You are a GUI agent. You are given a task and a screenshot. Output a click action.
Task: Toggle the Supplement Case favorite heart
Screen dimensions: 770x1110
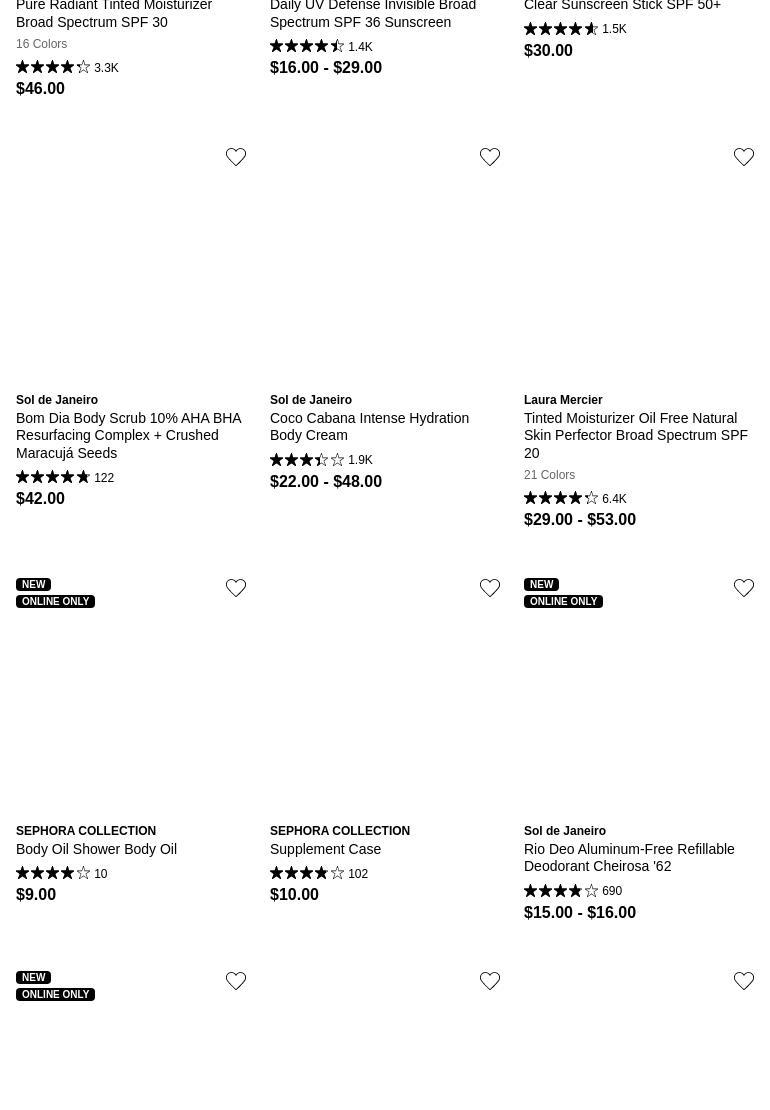point(490,589)
